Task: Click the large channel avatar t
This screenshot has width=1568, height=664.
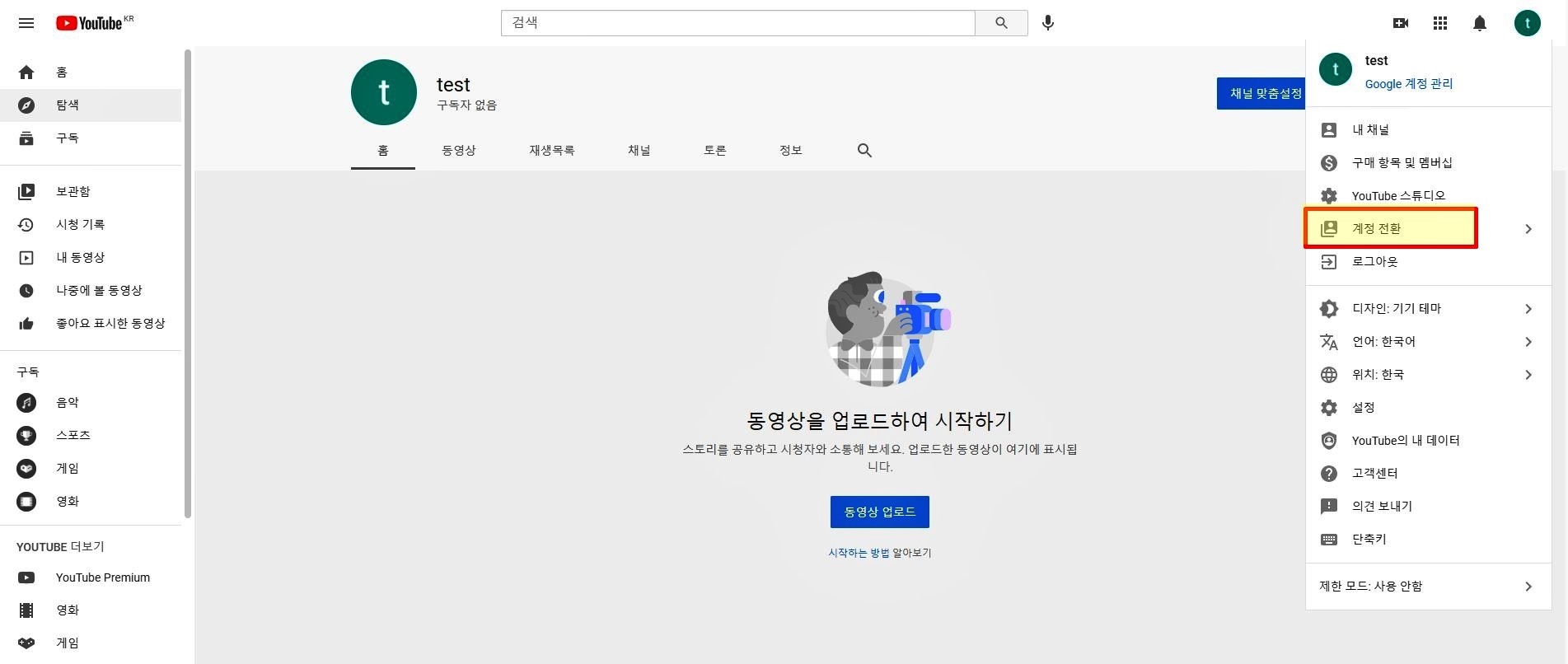Action: coord(384,92)
